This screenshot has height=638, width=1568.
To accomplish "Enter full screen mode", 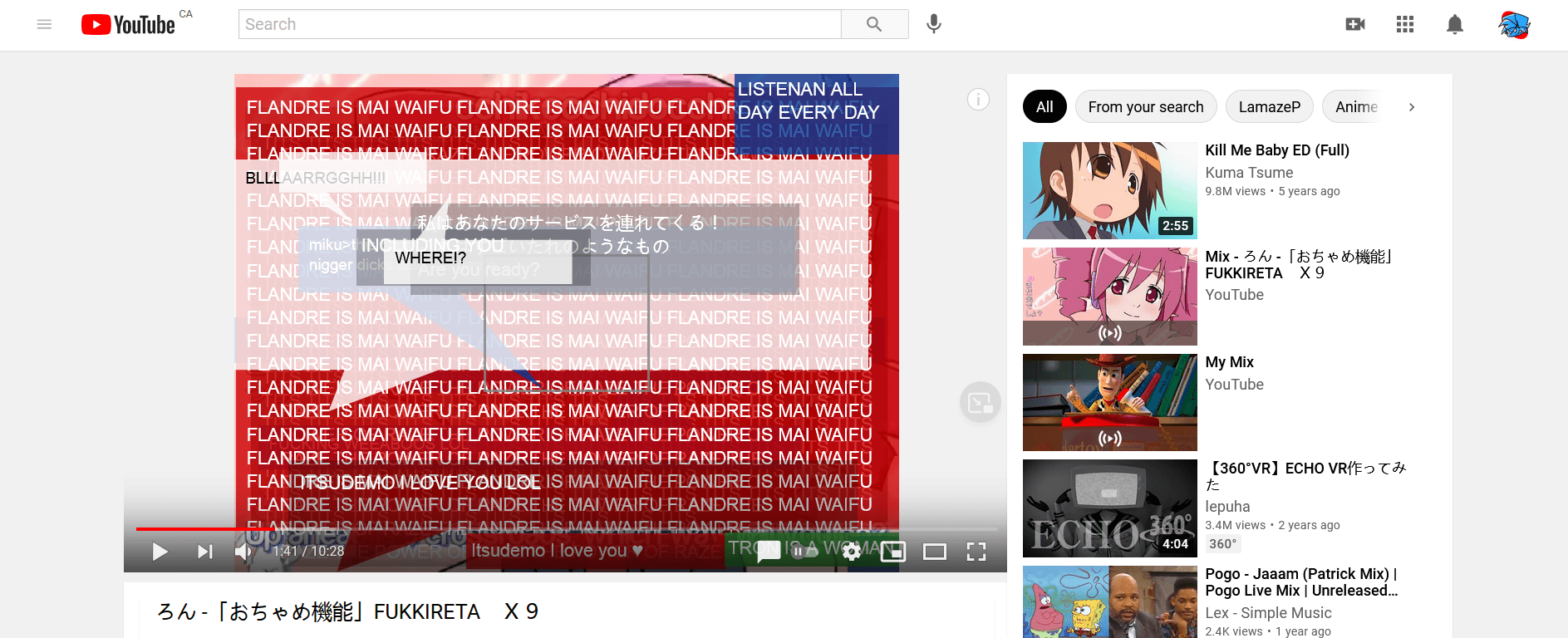I will pyautogui.click(x=976, y=552).
